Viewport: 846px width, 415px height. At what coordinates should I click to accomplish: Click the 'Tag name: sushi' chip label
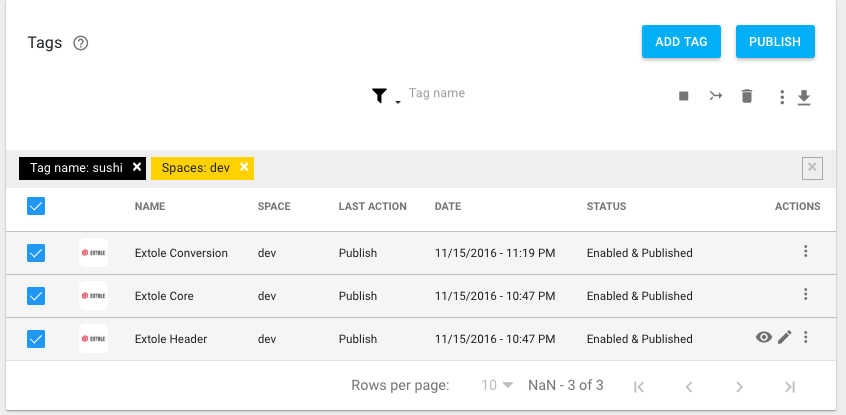point(77,168)
